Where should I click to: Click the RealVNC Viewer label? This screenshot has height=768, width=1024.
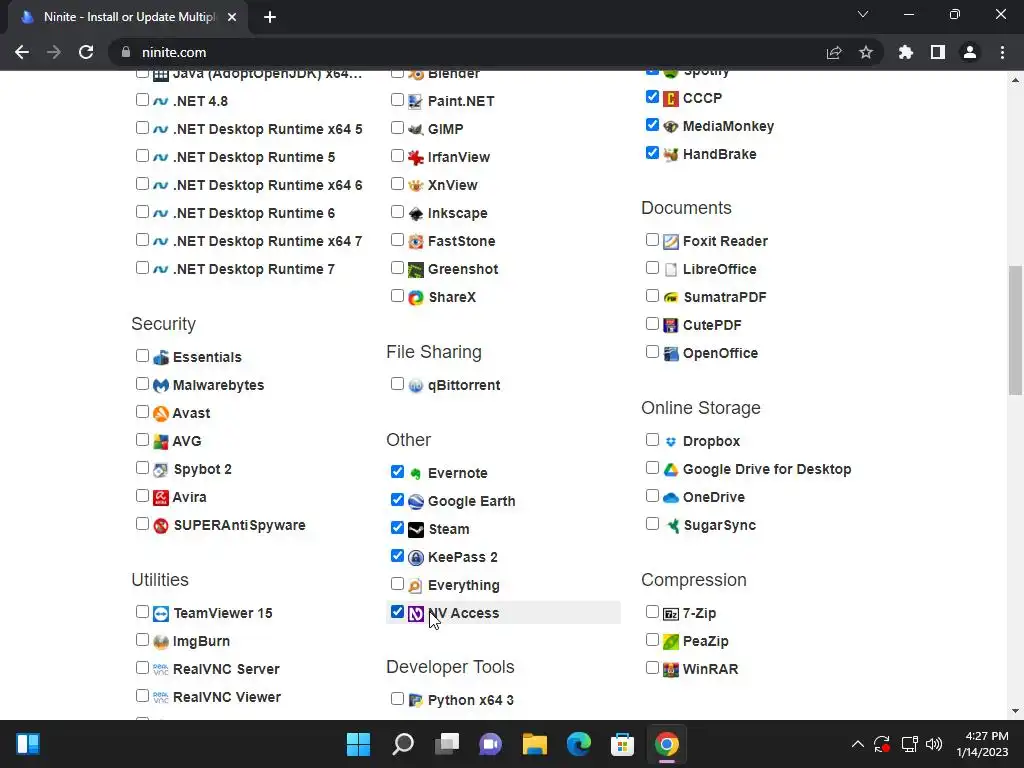227,697
